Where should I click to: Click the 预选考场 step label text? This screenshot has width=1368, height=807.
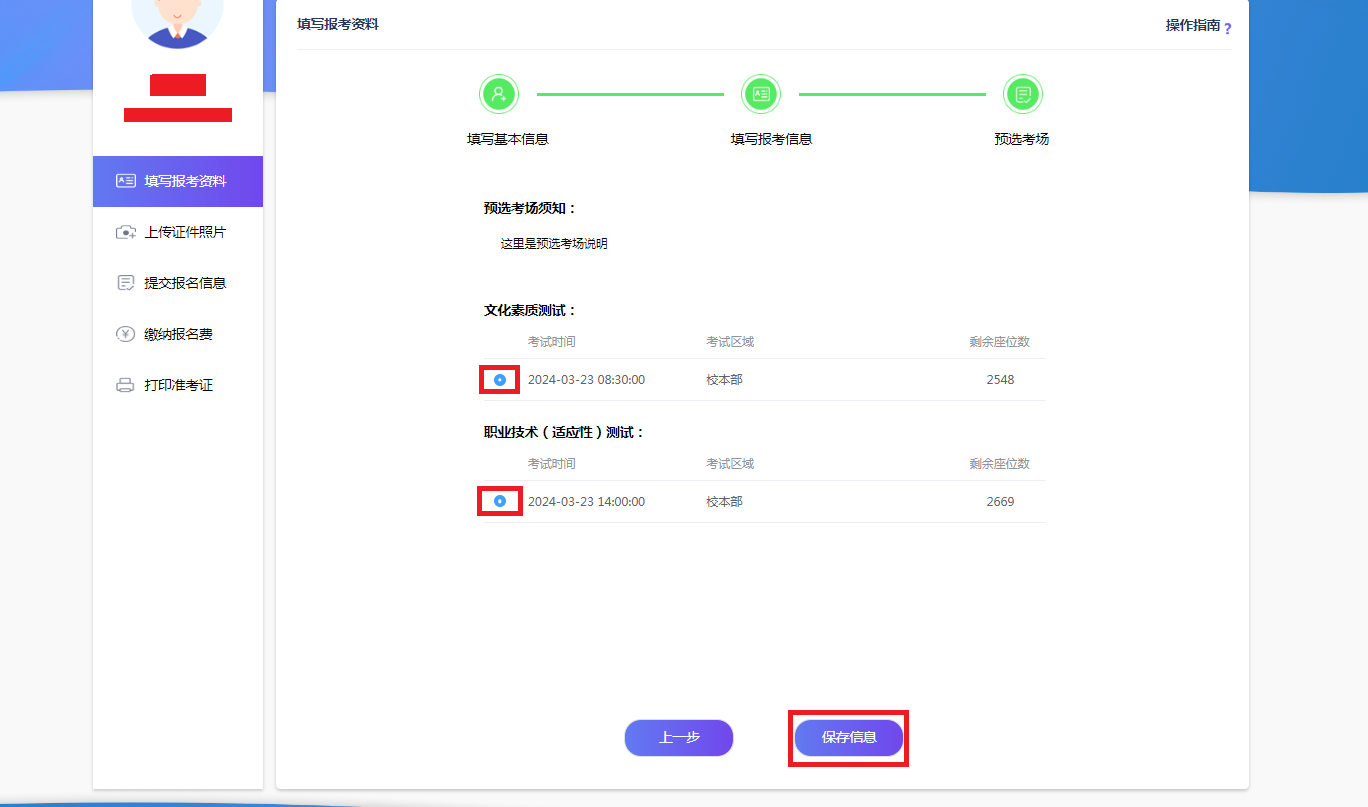coord(1021,140)
